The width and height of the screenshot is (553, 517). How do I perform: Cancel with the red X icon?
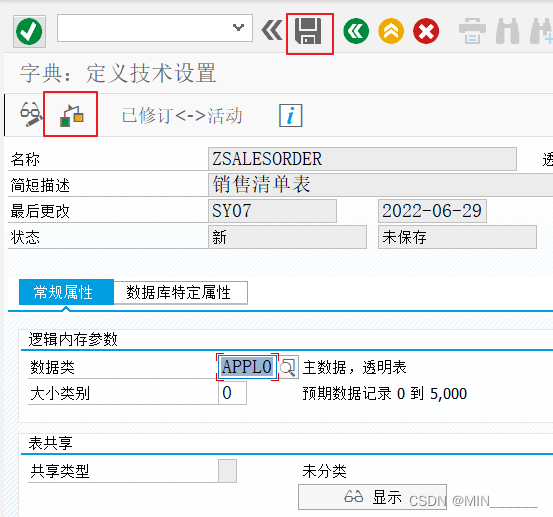(426, 31)
